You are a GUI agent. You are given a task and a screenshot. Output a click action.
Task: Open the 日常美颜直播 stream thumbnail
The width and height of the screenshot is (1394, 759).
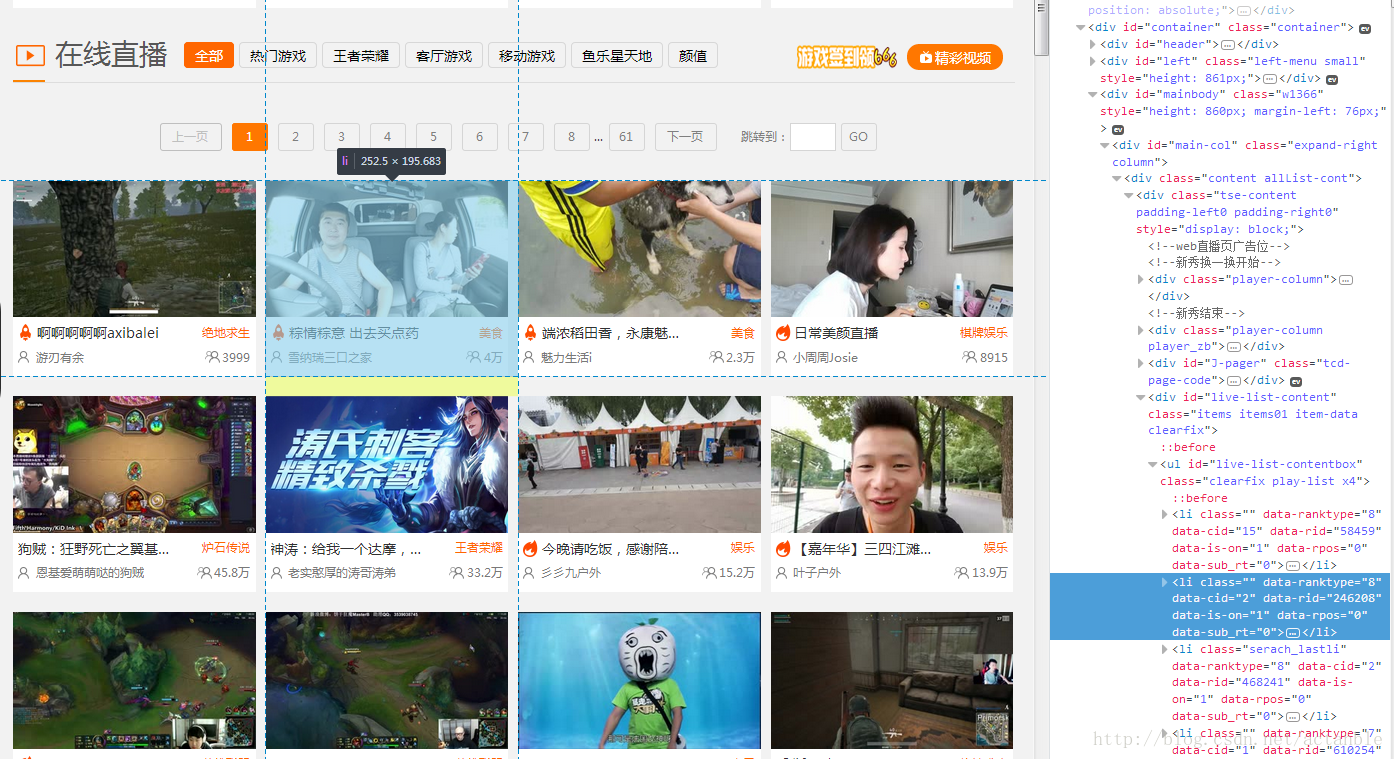892,249
